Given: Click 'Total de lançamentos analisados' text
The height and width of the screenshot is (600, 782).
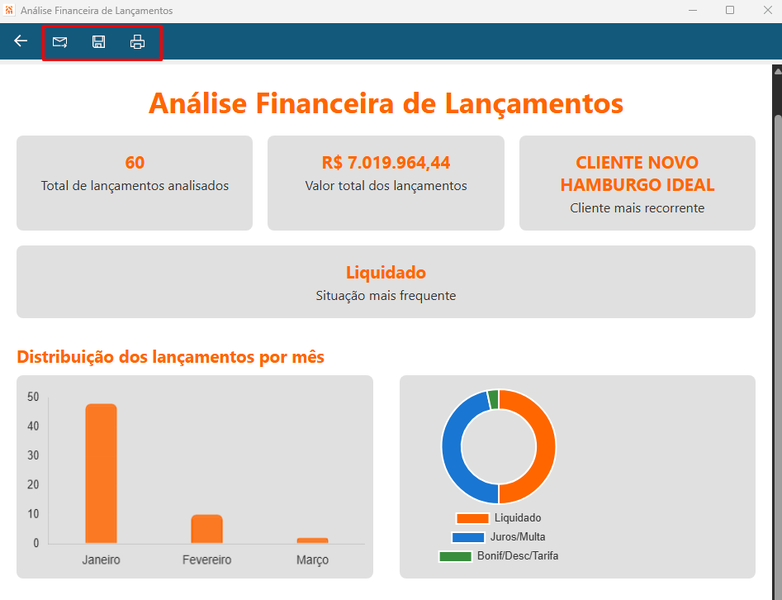Looking at the screenshot, I should coord(135,186).
